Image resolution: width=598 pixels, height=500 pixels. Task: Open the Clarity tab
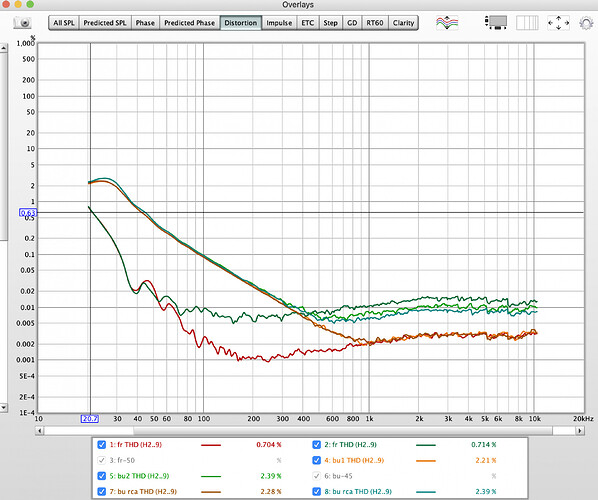(403, 23)
